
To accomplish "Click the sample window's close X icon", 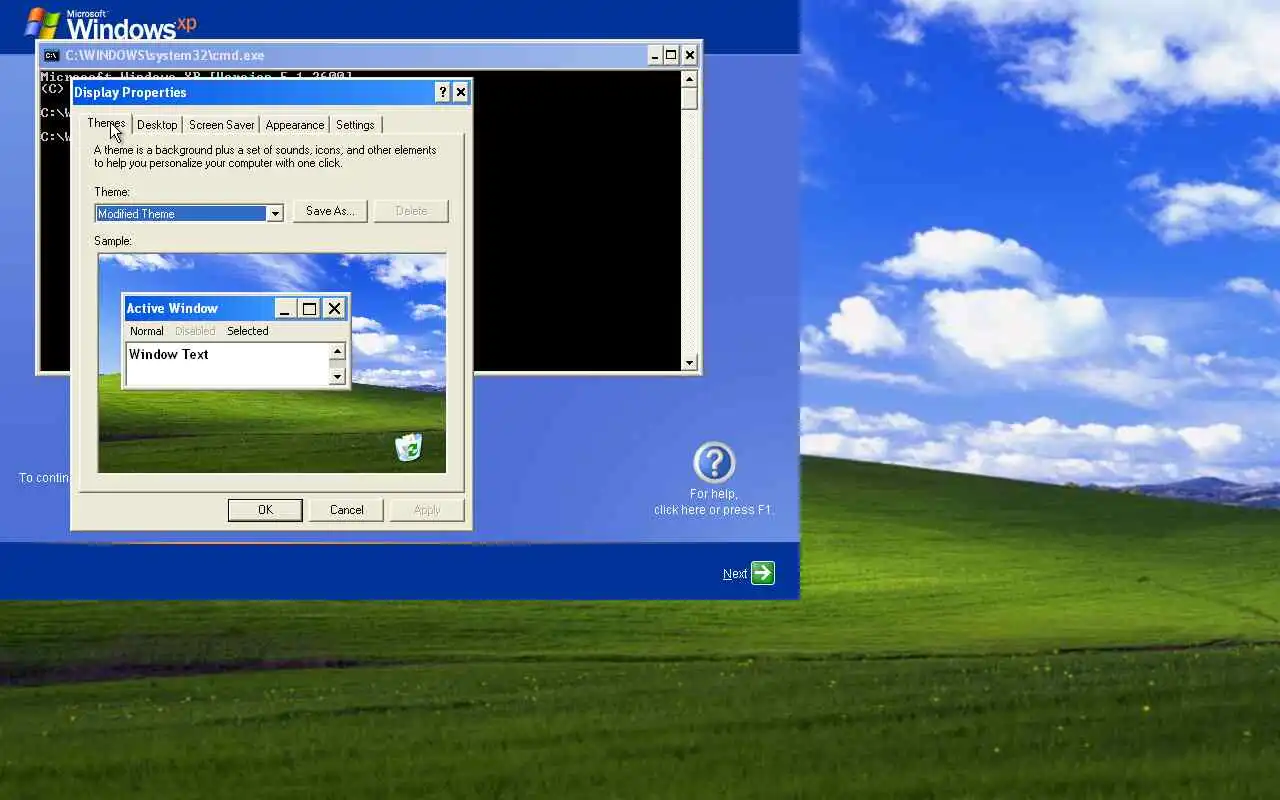I will coord(334,308).
